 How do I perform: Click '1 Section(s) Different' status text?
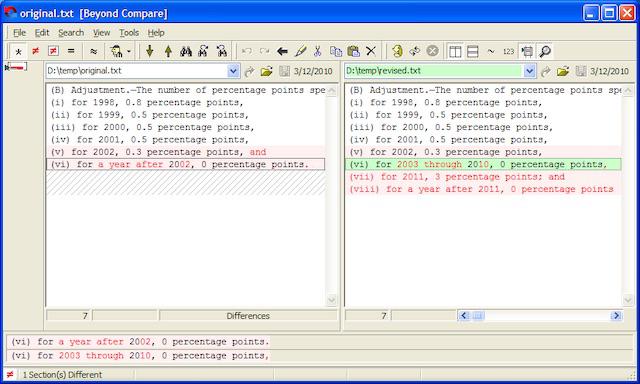pyautogui.click(x=62, y=375)
